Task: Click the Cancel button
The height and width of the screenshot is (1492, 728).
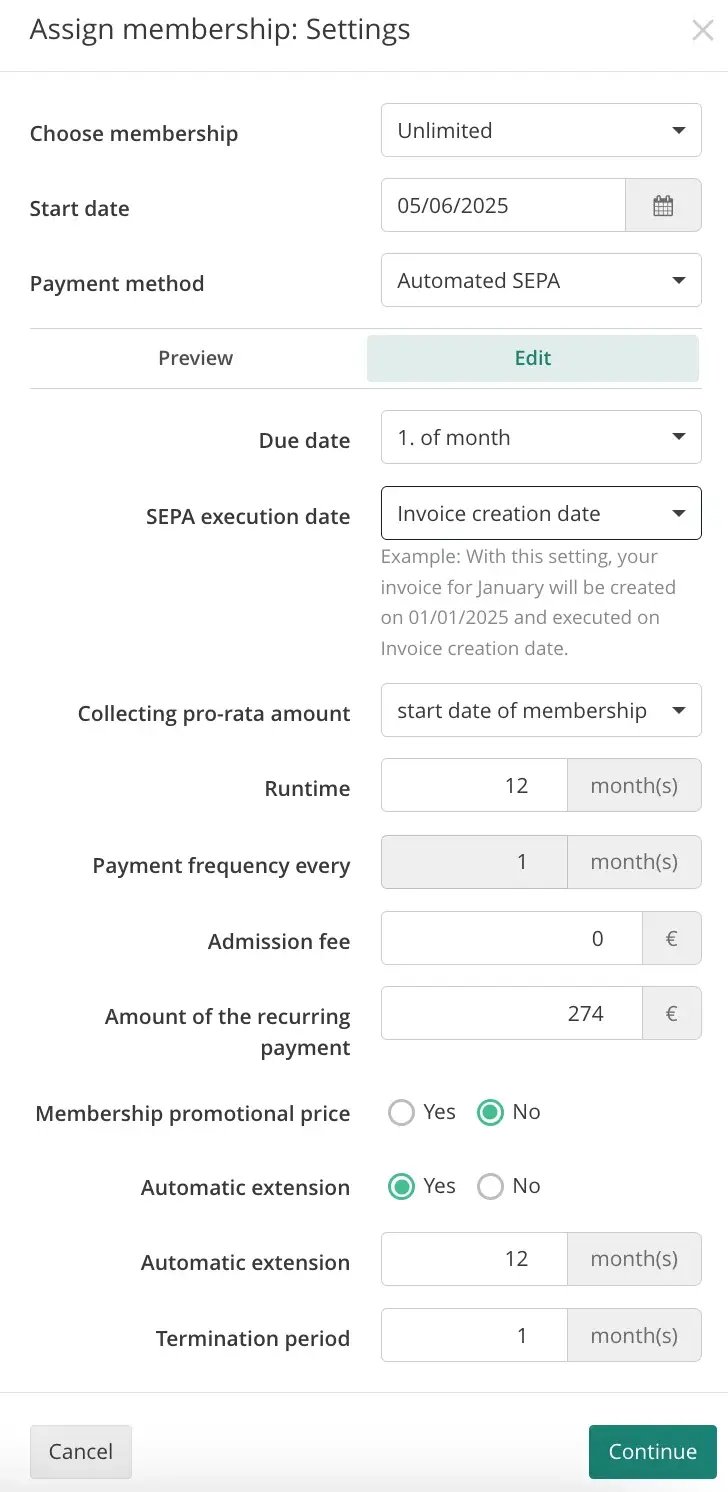Action: coord(81,1452)
